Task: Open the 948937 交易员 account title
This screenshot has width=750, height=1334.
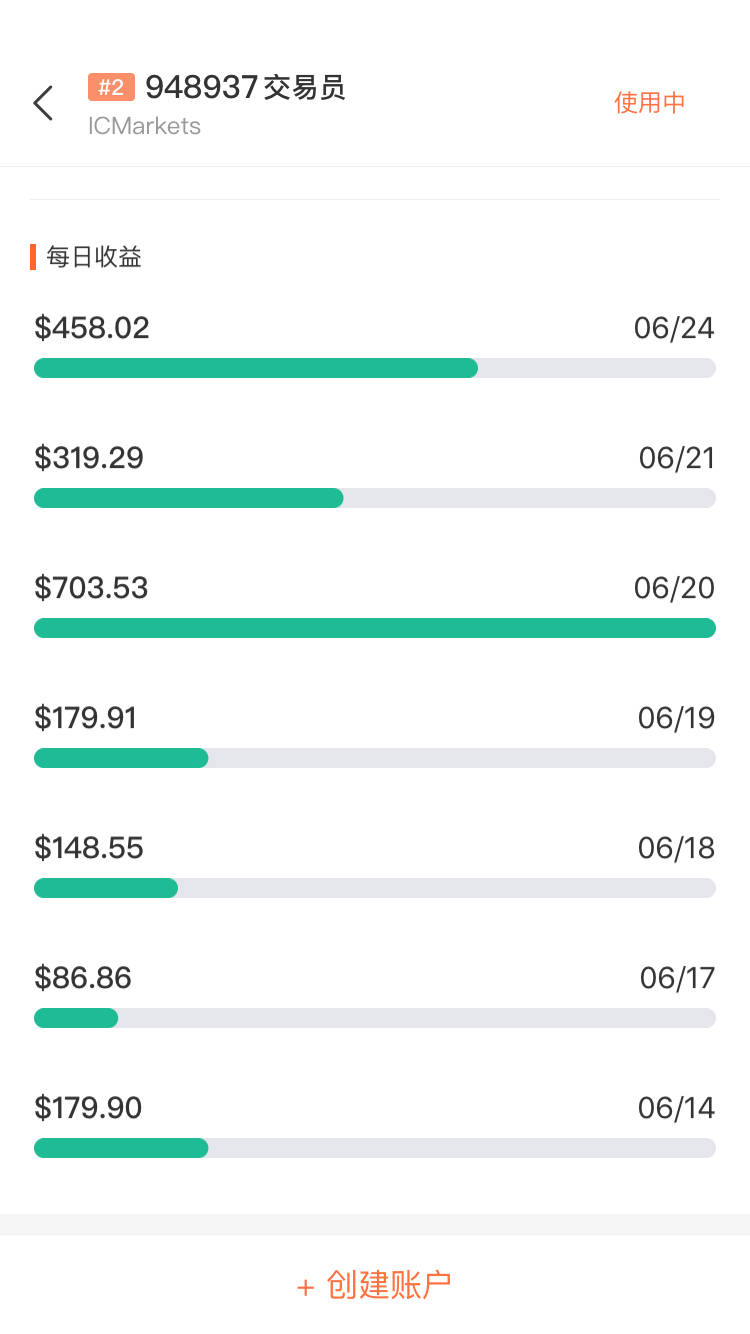Action: pyautogui.click(x=245, y=88)
